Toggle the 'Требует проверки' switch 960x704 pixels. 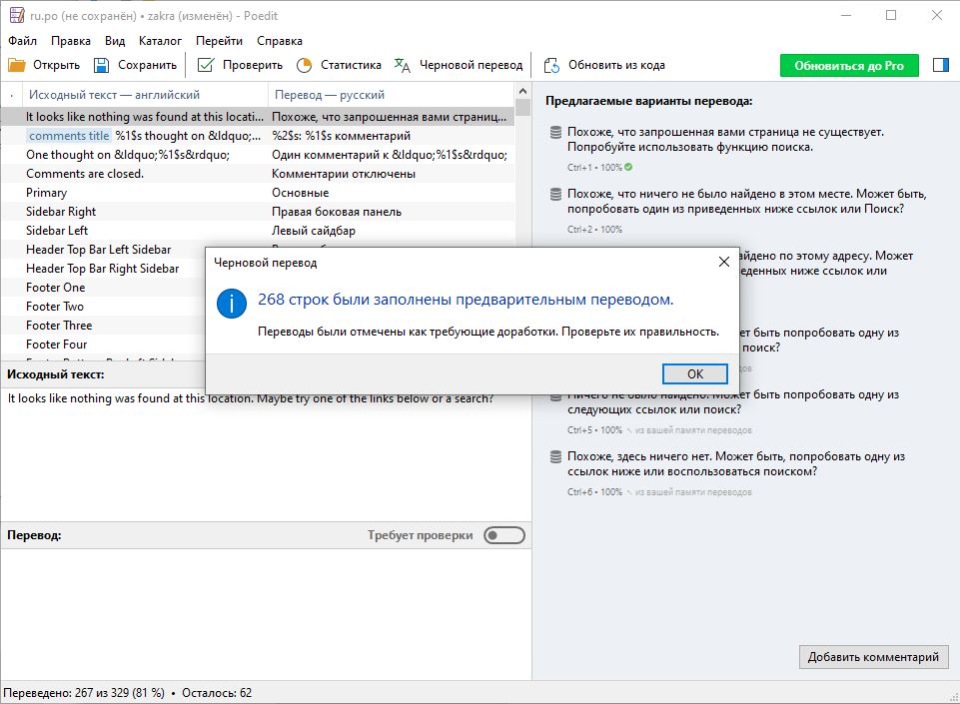503,535
